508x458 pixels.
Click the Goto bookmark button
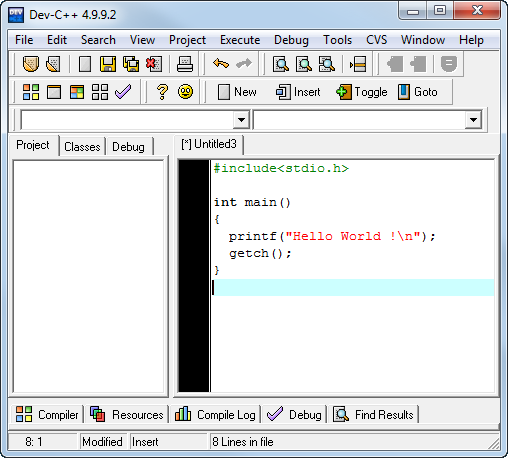(418, 92)
